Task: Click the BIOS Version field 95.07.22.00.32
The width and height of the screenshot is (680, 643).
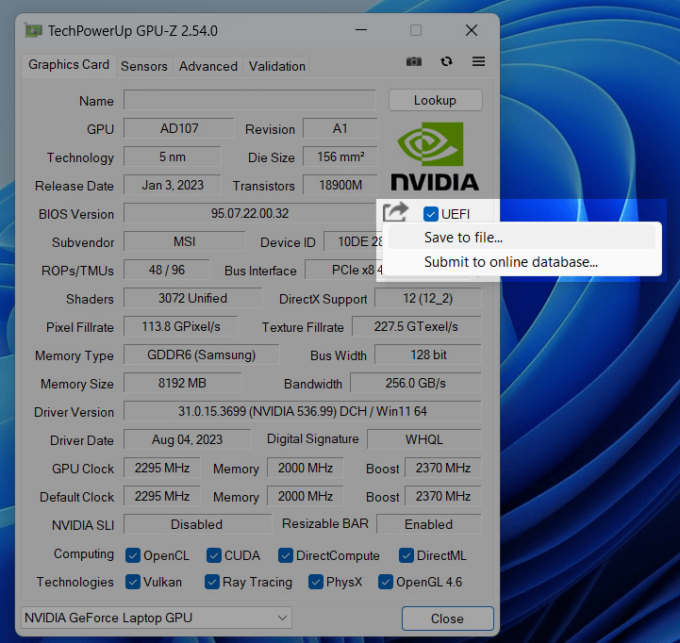Action: tap(250, 213)
